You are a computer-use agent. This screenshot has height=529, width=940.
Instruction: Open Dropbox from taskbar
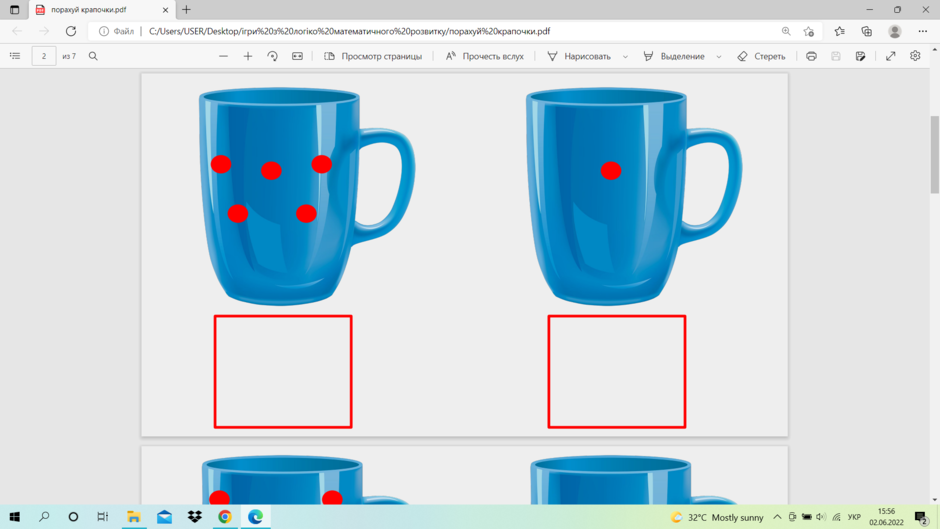click(x=194, y=516)
